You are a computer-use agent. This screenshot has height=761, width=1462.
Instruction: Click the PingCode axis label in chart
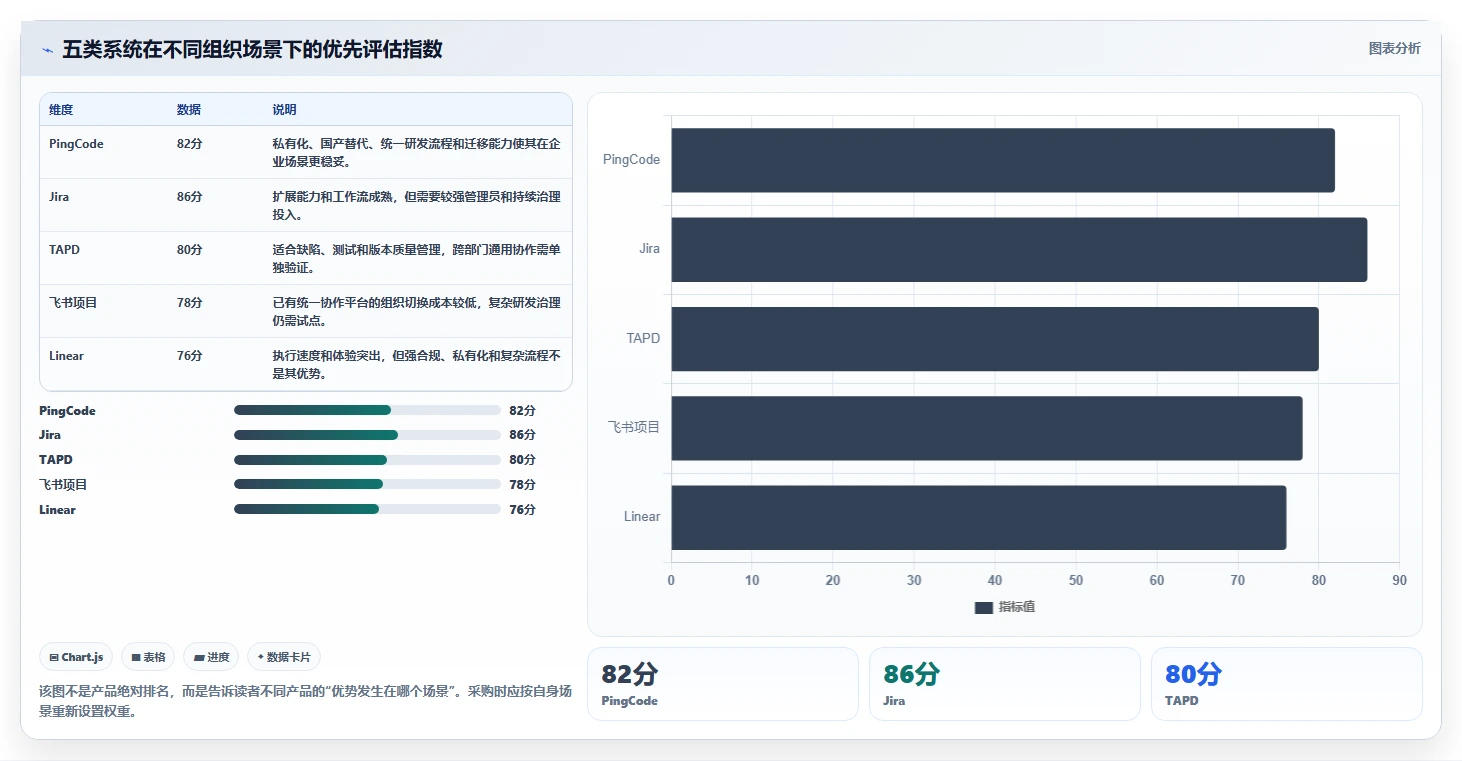pyautogui.click(x=631, y=160)
